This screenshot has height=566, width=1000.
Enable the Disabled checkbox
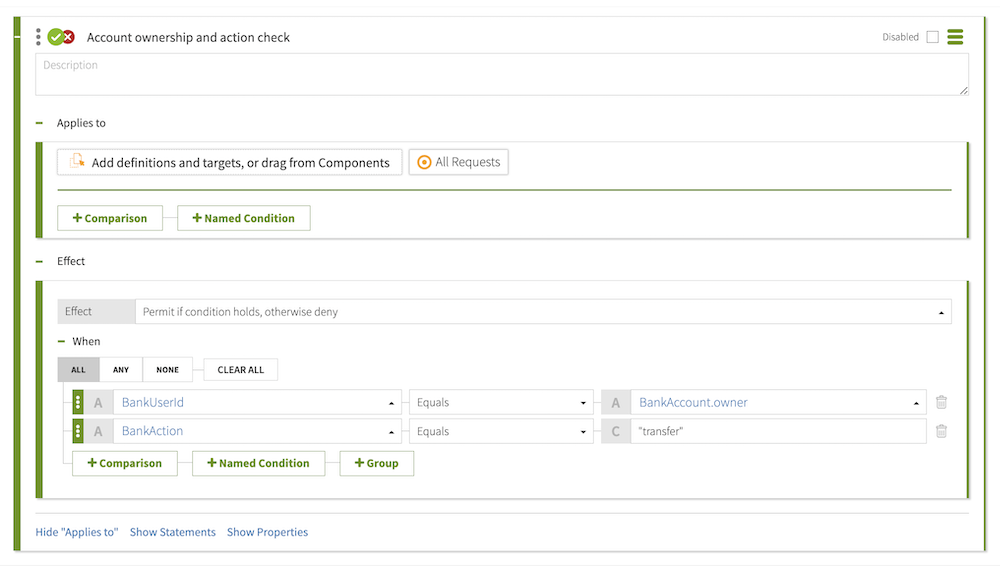coord(932,37)
